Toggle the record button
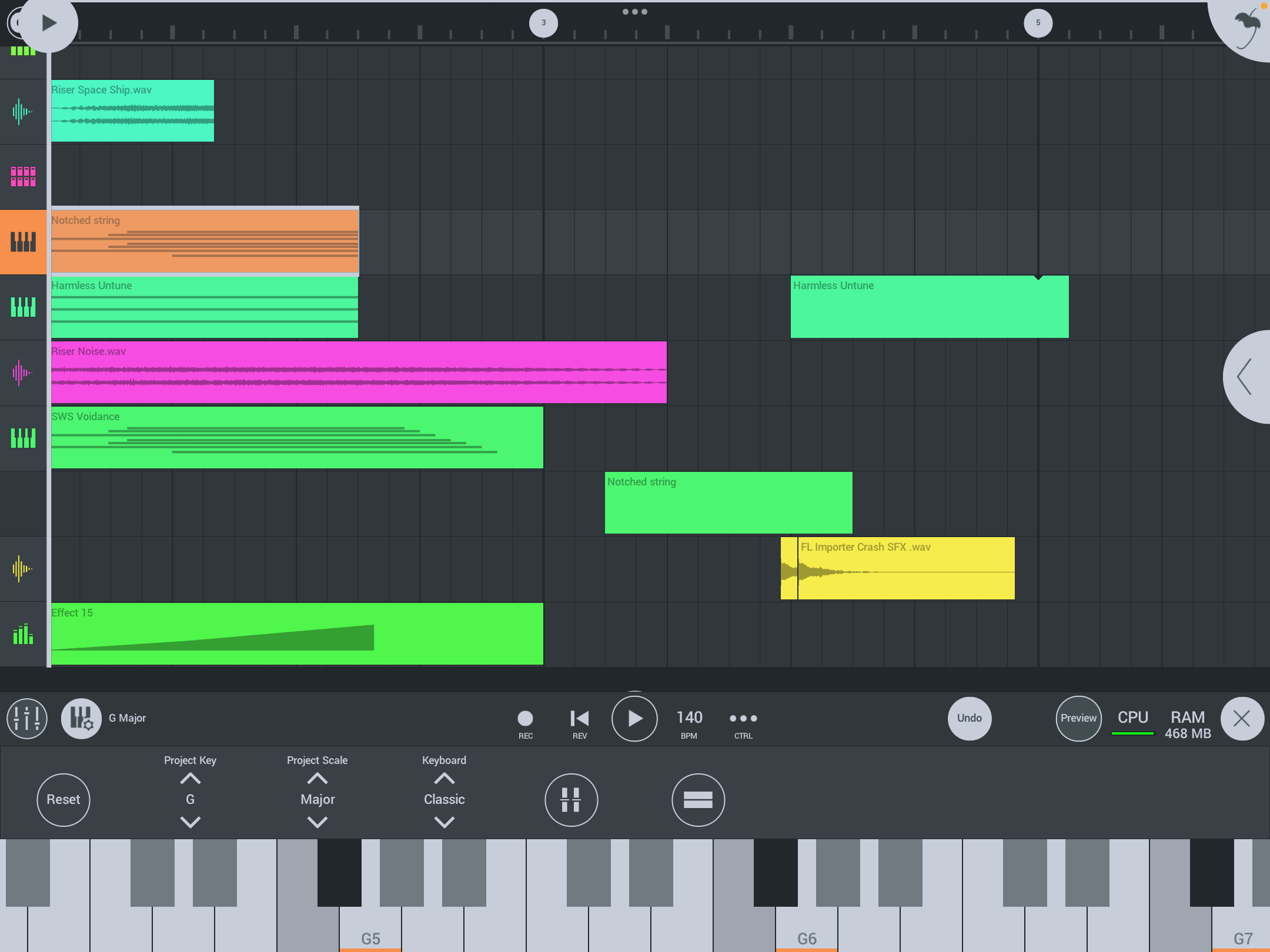 [x=525, y=718]
